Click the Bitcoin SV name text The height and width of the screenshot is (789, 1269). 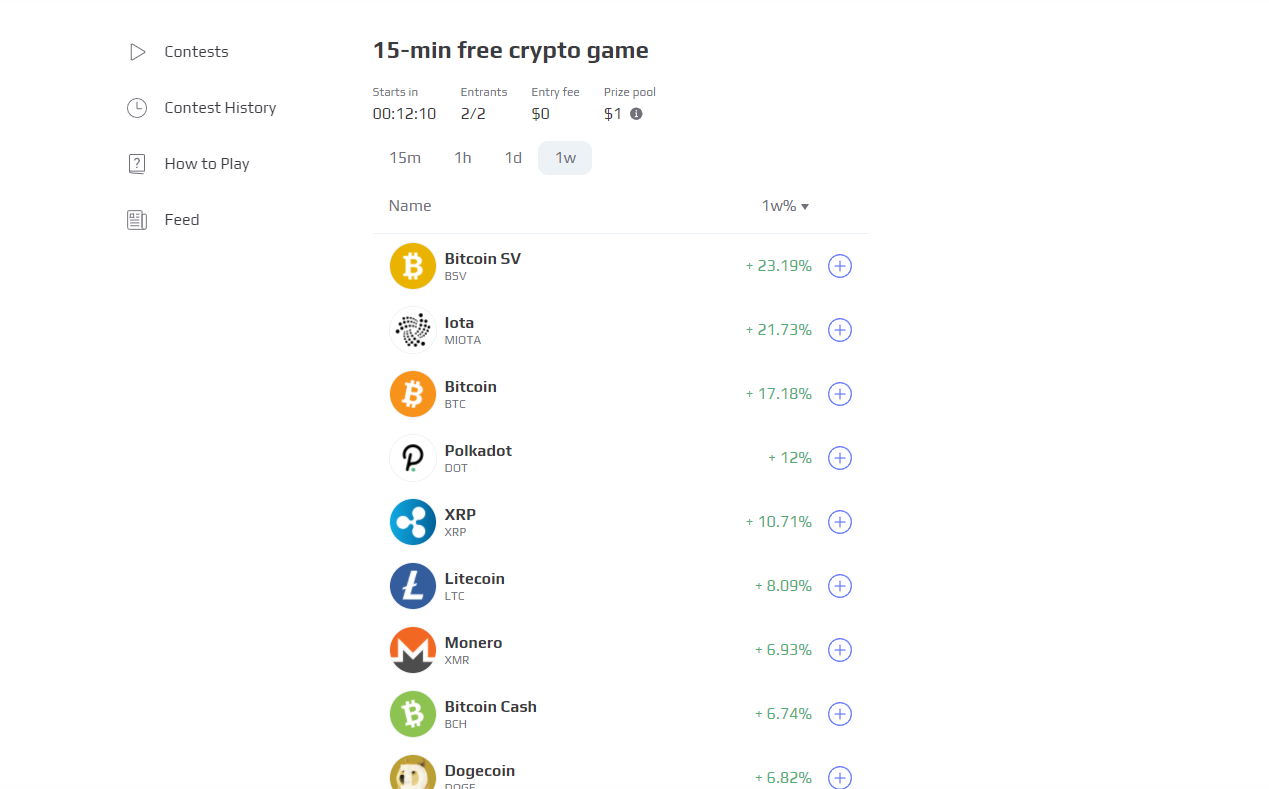click(x=483, y=258)
